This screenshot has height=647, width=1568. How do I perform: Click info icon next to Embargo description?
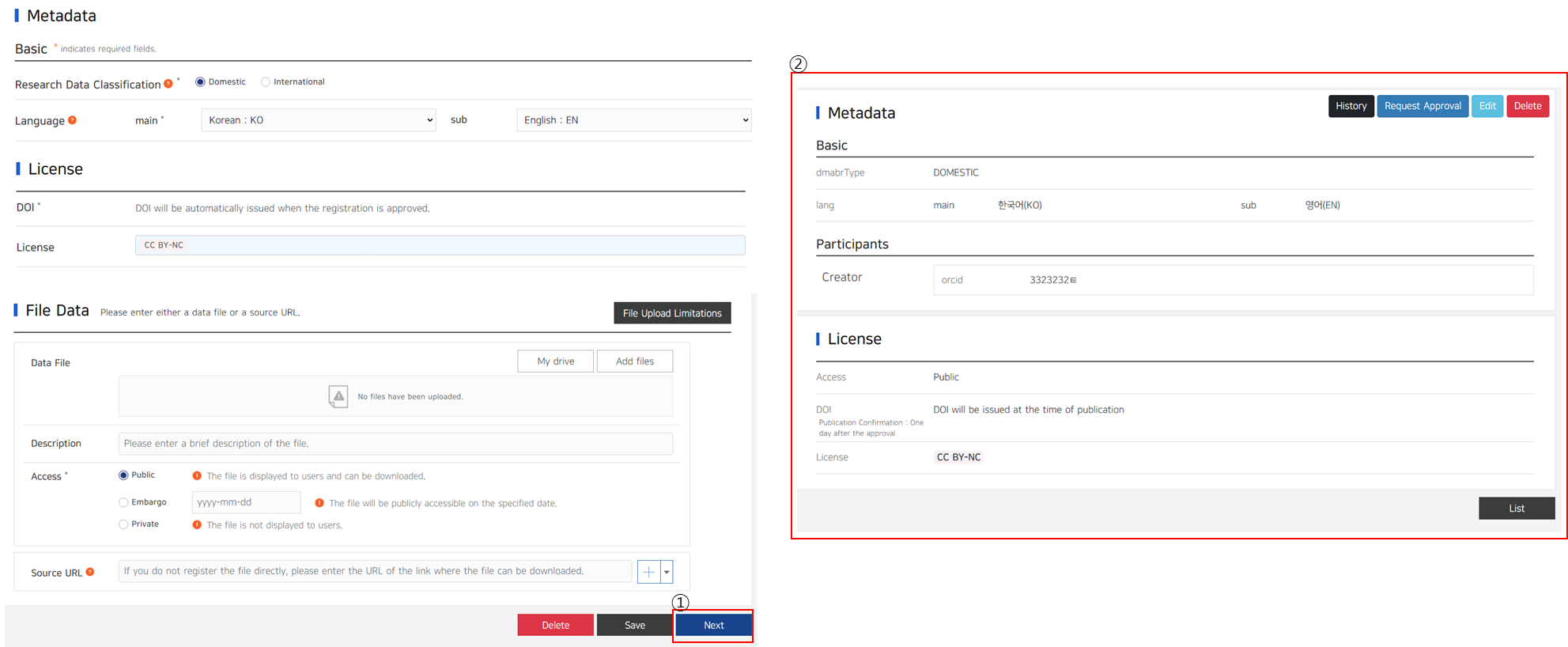point(319,503)
